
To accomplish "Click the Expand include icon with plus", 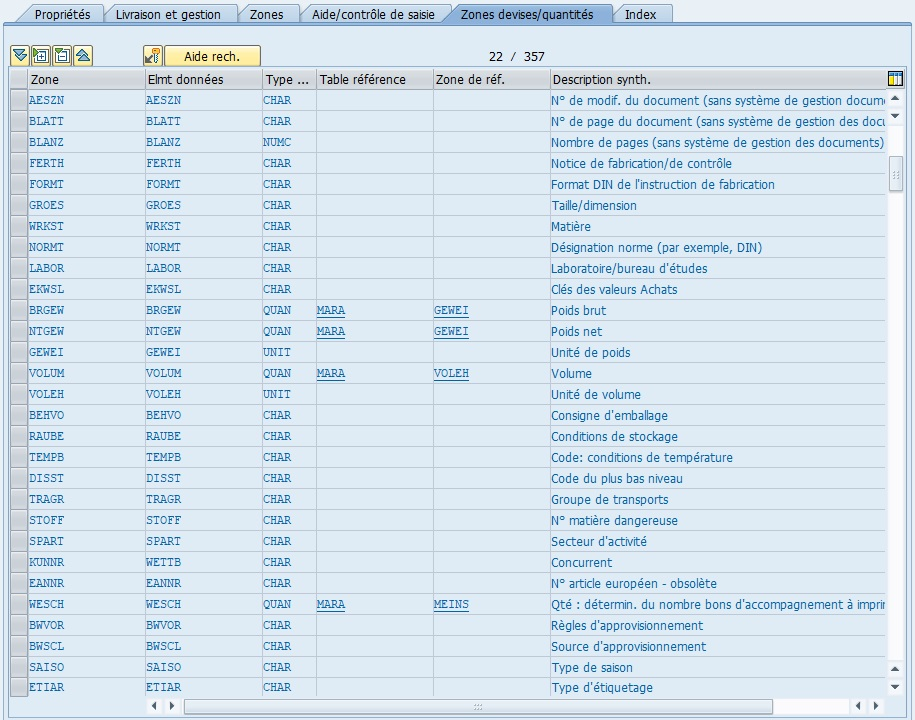I will click(41, 56).
